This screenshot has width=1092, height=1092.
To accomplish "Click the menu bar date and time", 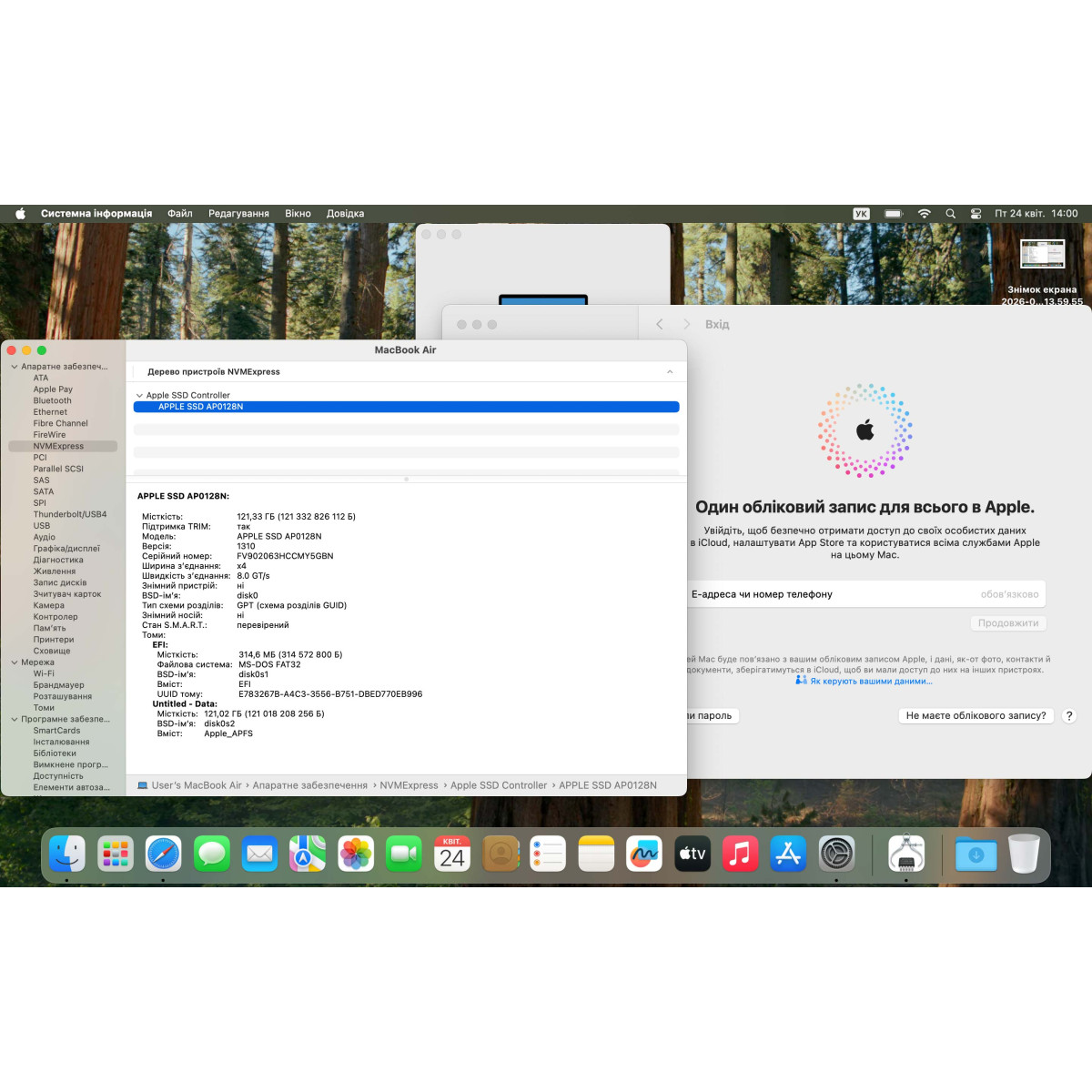I will pos(1036,214).
